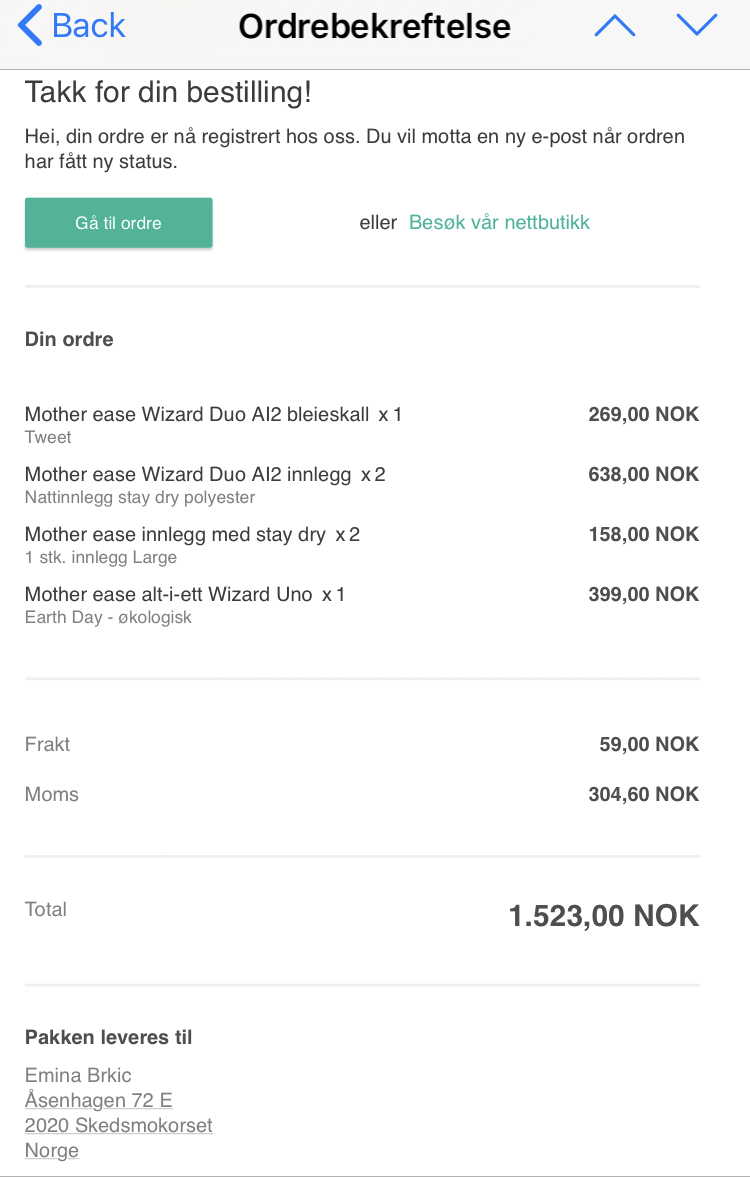Tap the Norge country link
Image resolution: width=750 pixels, height=1177 pixels.
pos(52,1150)
